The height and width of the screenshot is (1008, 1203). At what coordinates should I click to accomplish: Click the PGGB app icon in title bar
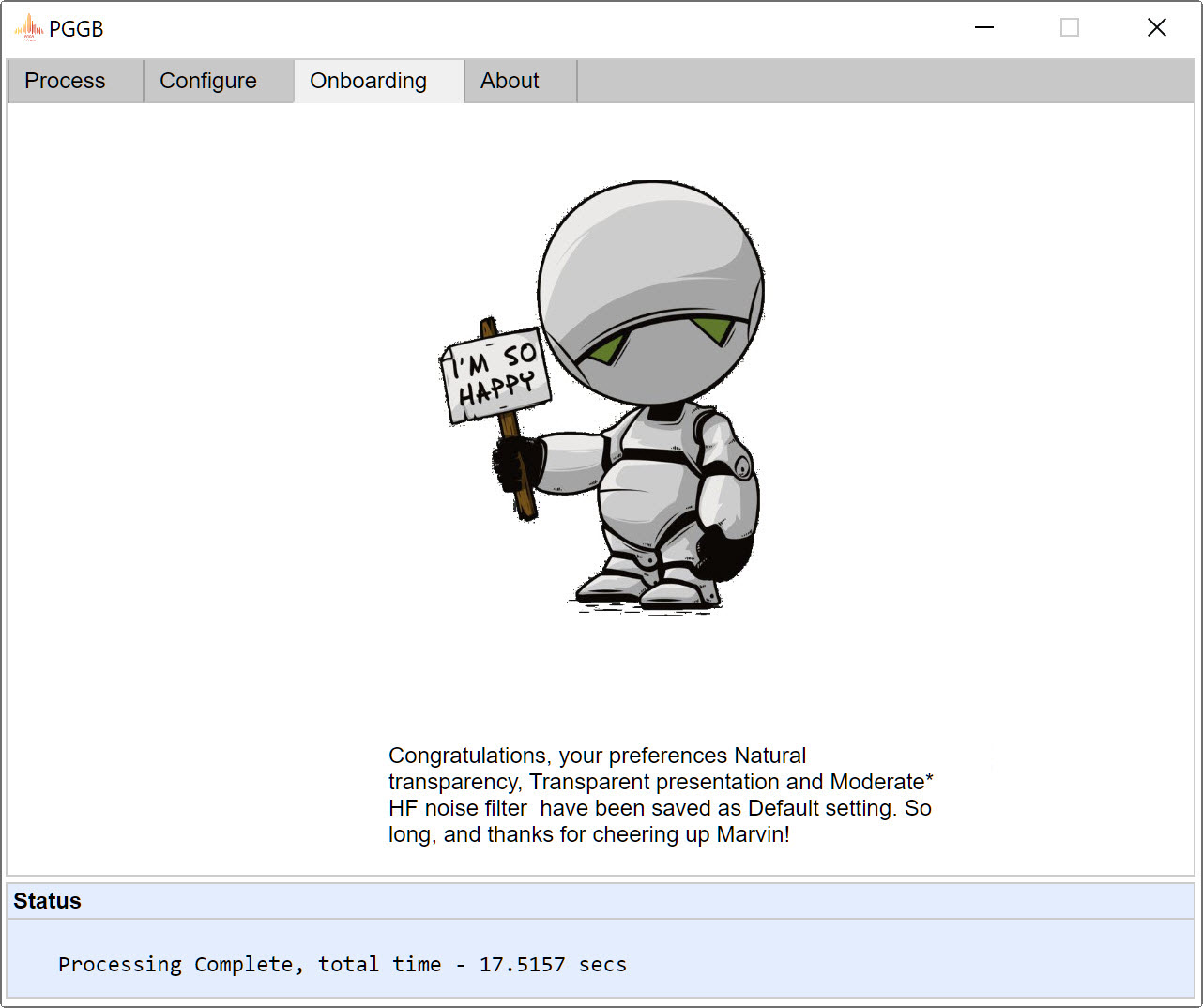[x=29, y=28]
